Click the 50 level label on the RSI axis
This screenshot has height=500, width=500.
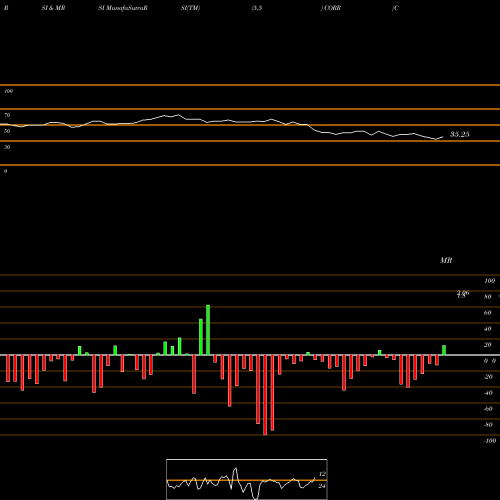pyautogui.click(x=7, y=131)
